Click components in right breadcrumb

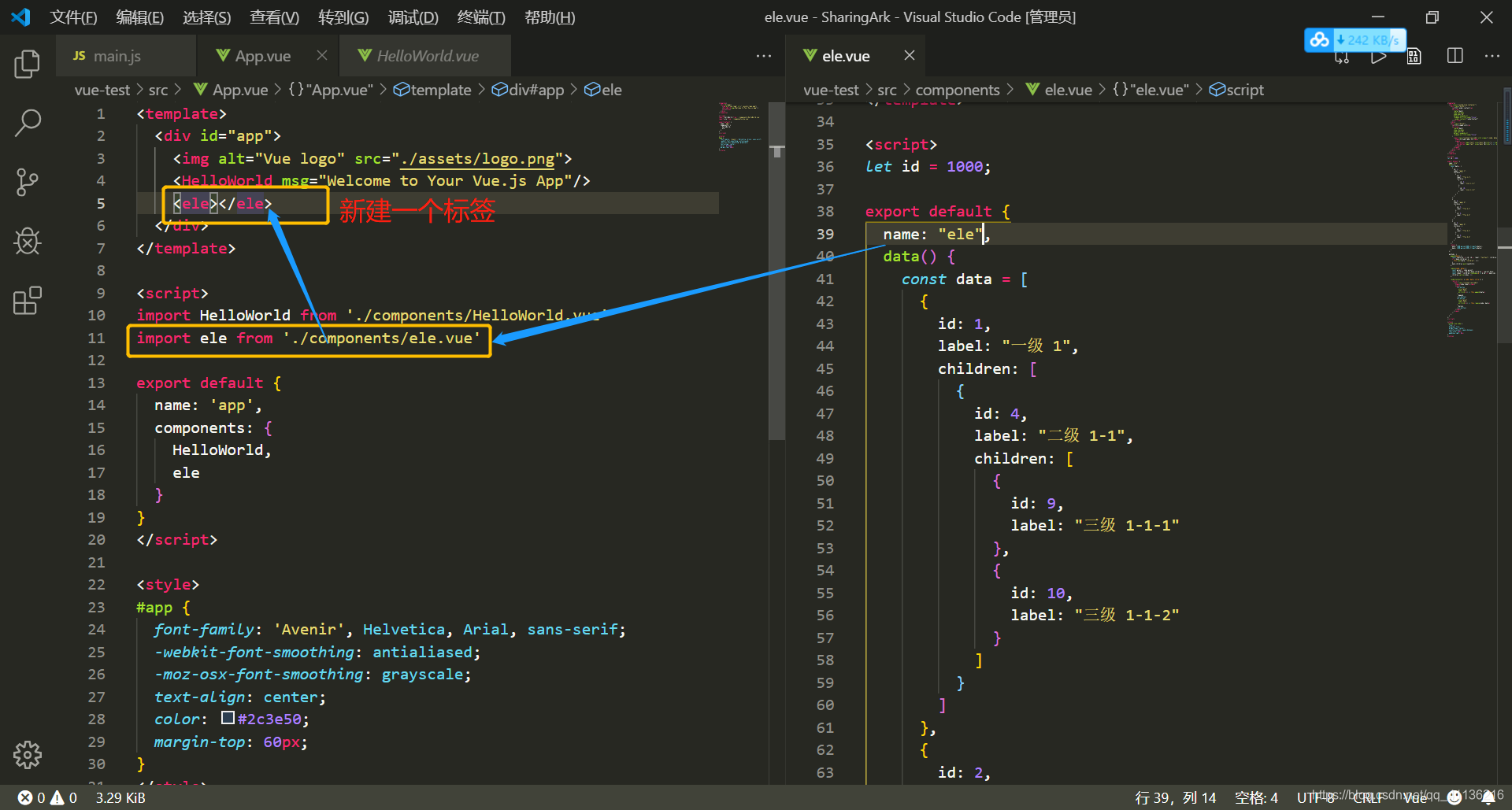tap(958, 90)
